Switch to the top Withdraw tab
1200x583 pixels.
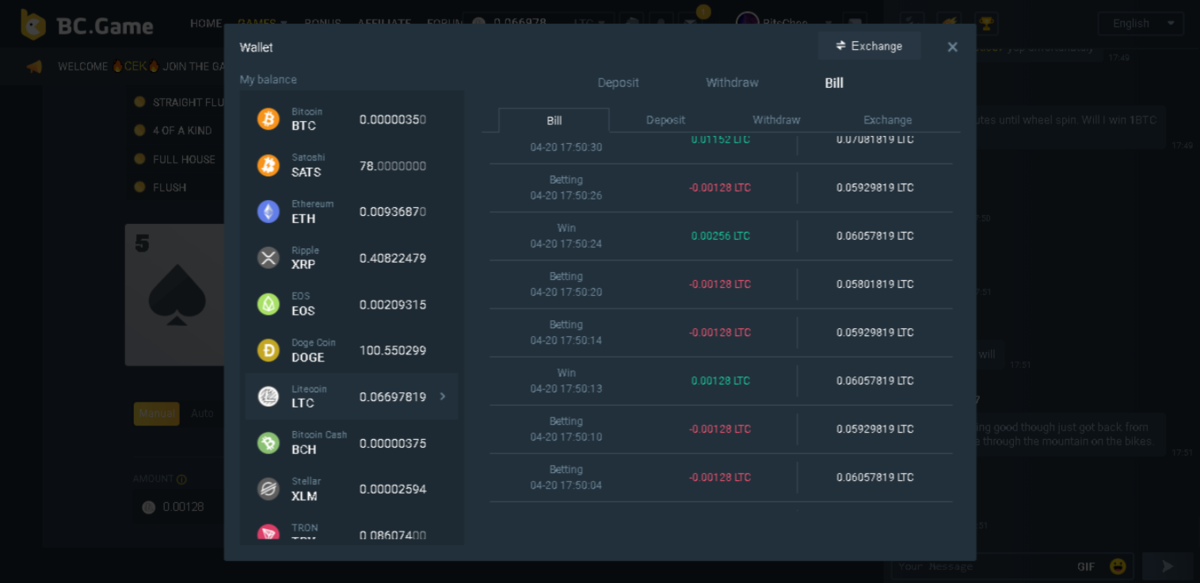pyautogui.click(x=732, y=83)
